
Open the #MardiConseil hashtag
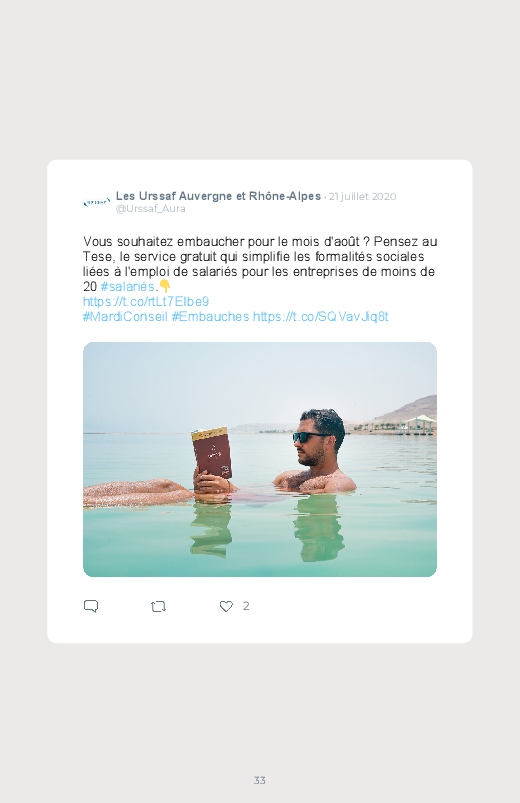126,316
